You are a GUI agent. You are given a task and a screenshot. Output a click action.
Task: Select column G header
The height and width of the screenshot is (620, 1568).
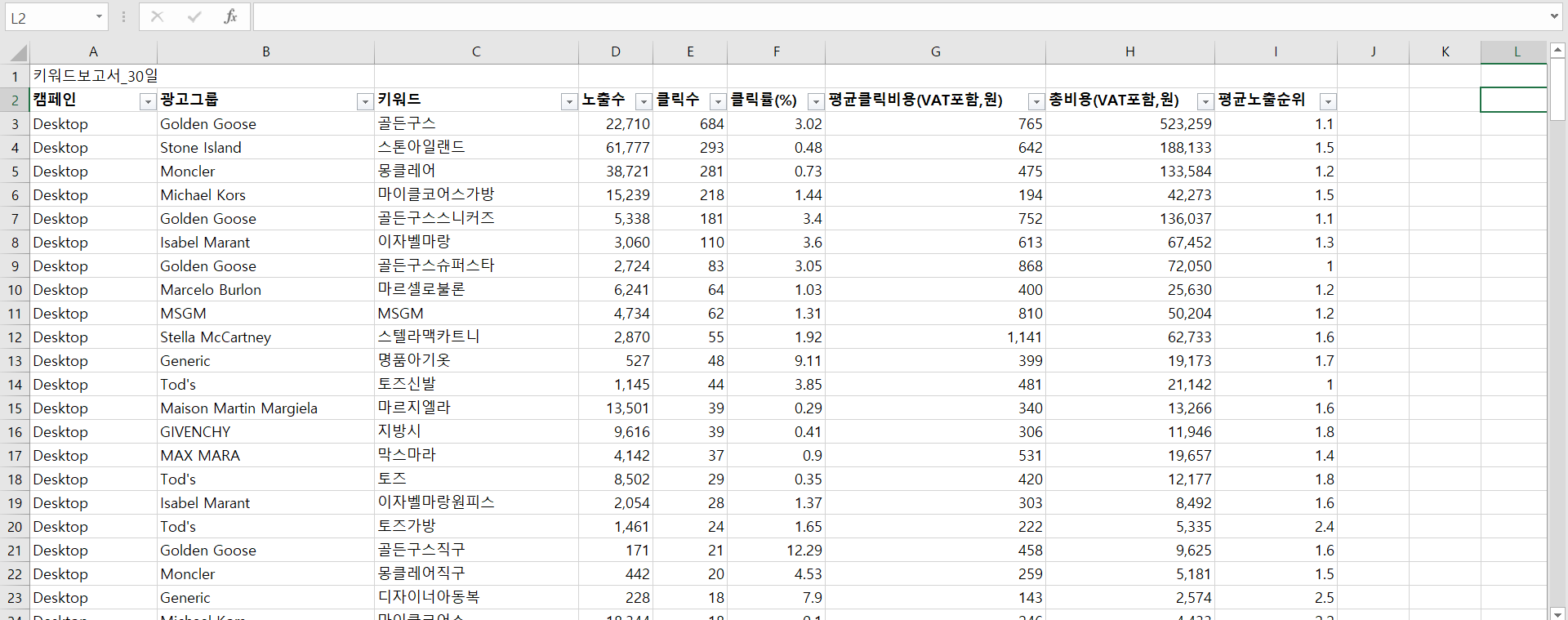coord(936,52)
